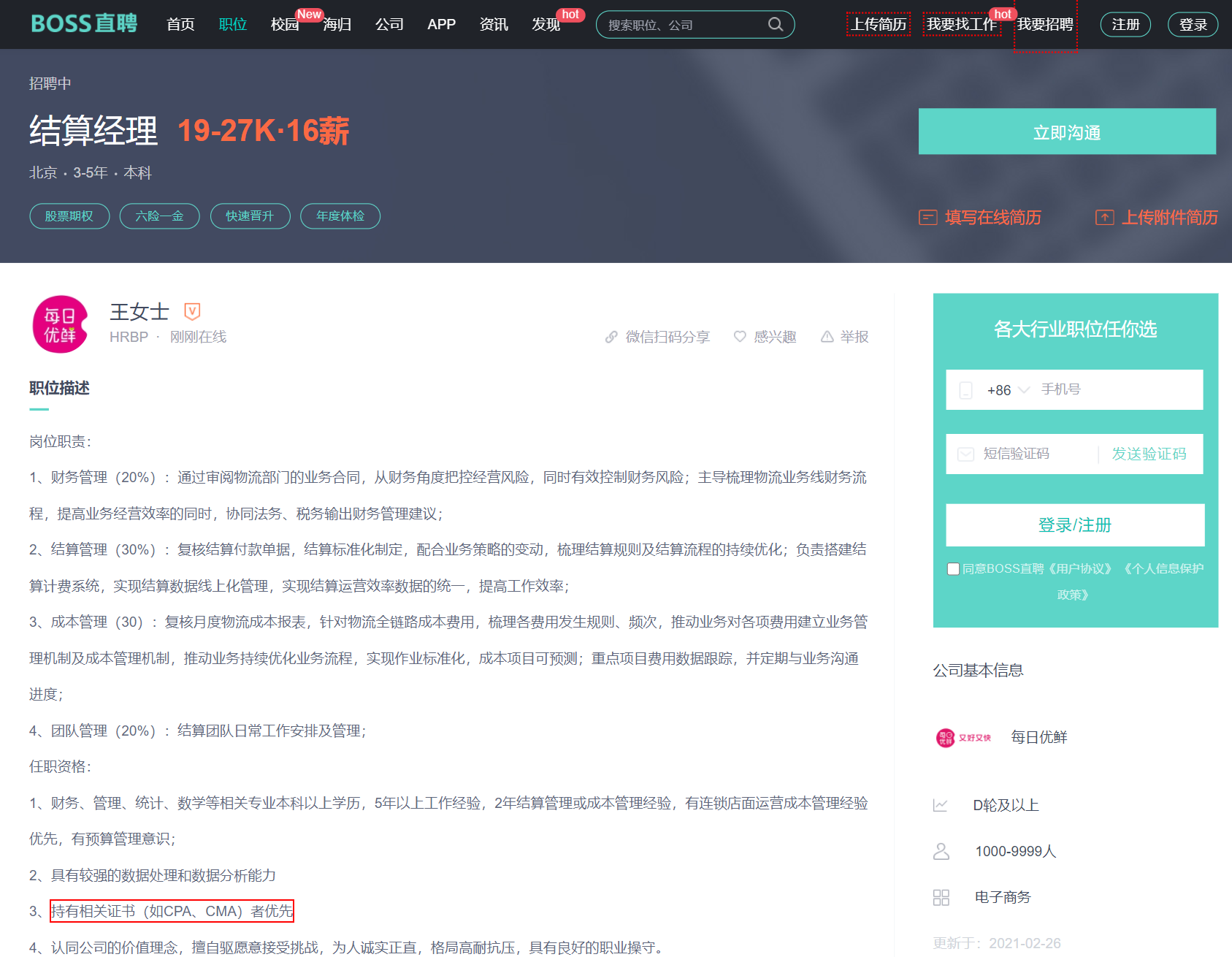This screenshot has height=957, width=1232.
Task: Open the +86 country code dropdown
Action: pos(1008,390)
